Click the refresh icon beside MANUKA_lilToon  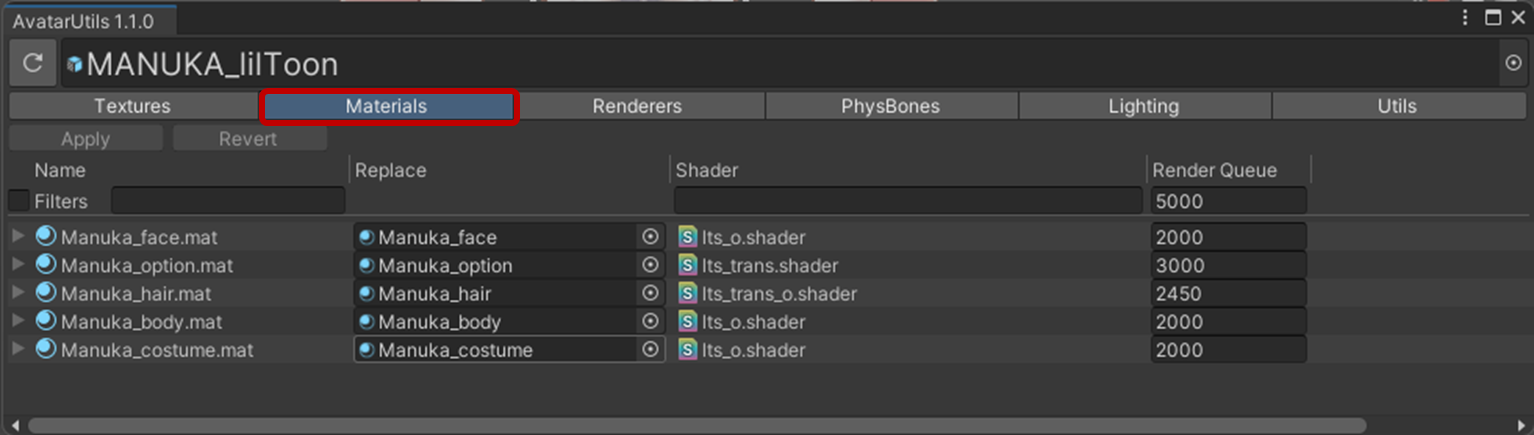pyautogui.click(x=33, y=64)
